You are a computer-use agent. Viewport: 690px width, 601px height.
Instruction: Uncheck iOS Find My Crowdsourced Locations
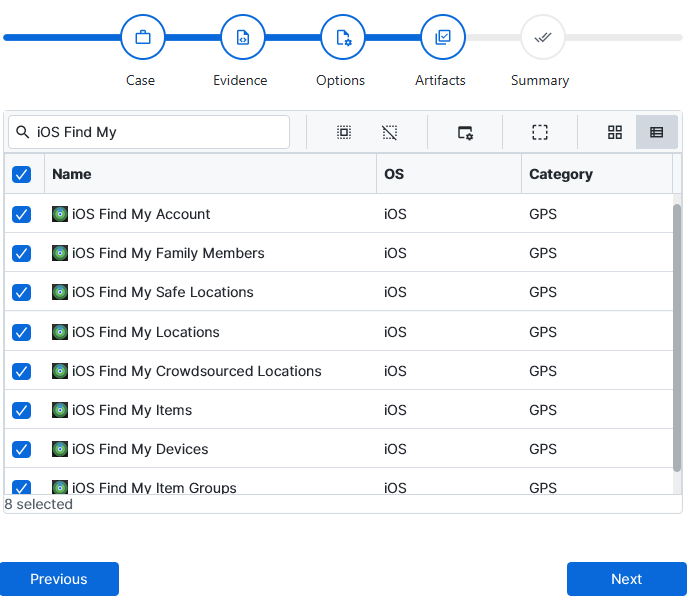click(22, 371)
